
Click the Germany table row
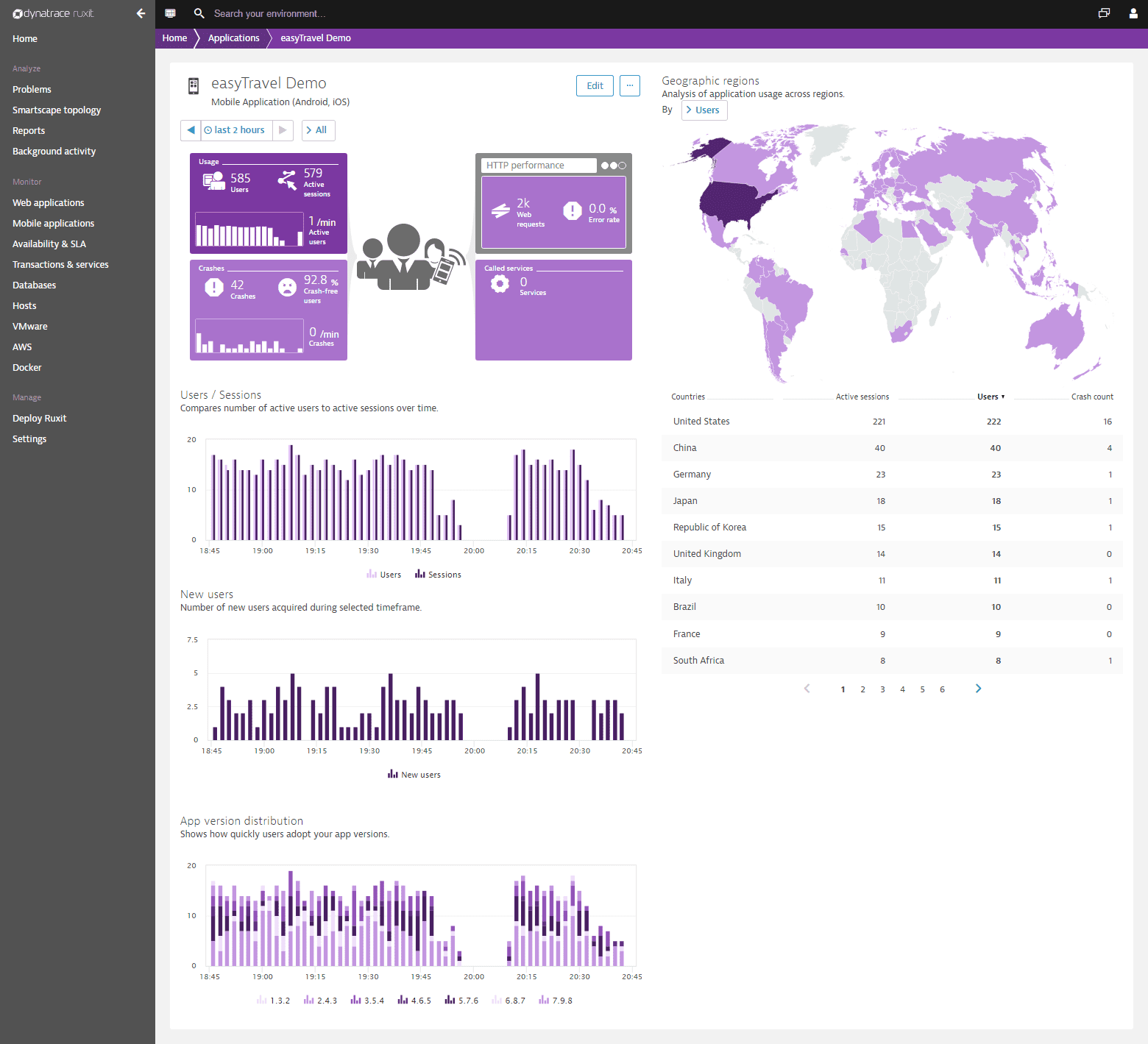coord(892,475)
